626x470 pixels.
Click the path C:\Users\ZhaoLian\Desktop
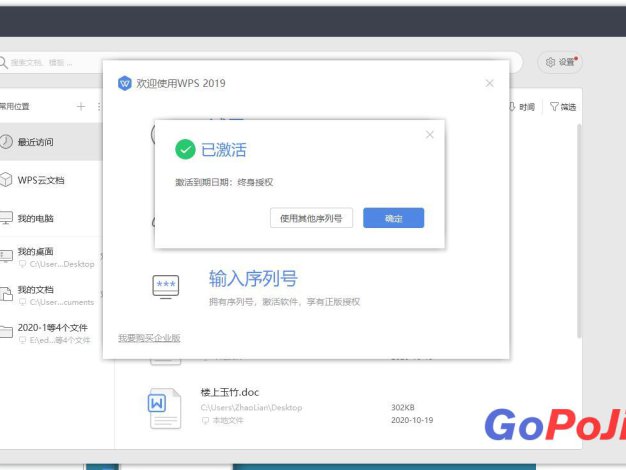click(x=251, y=407)
